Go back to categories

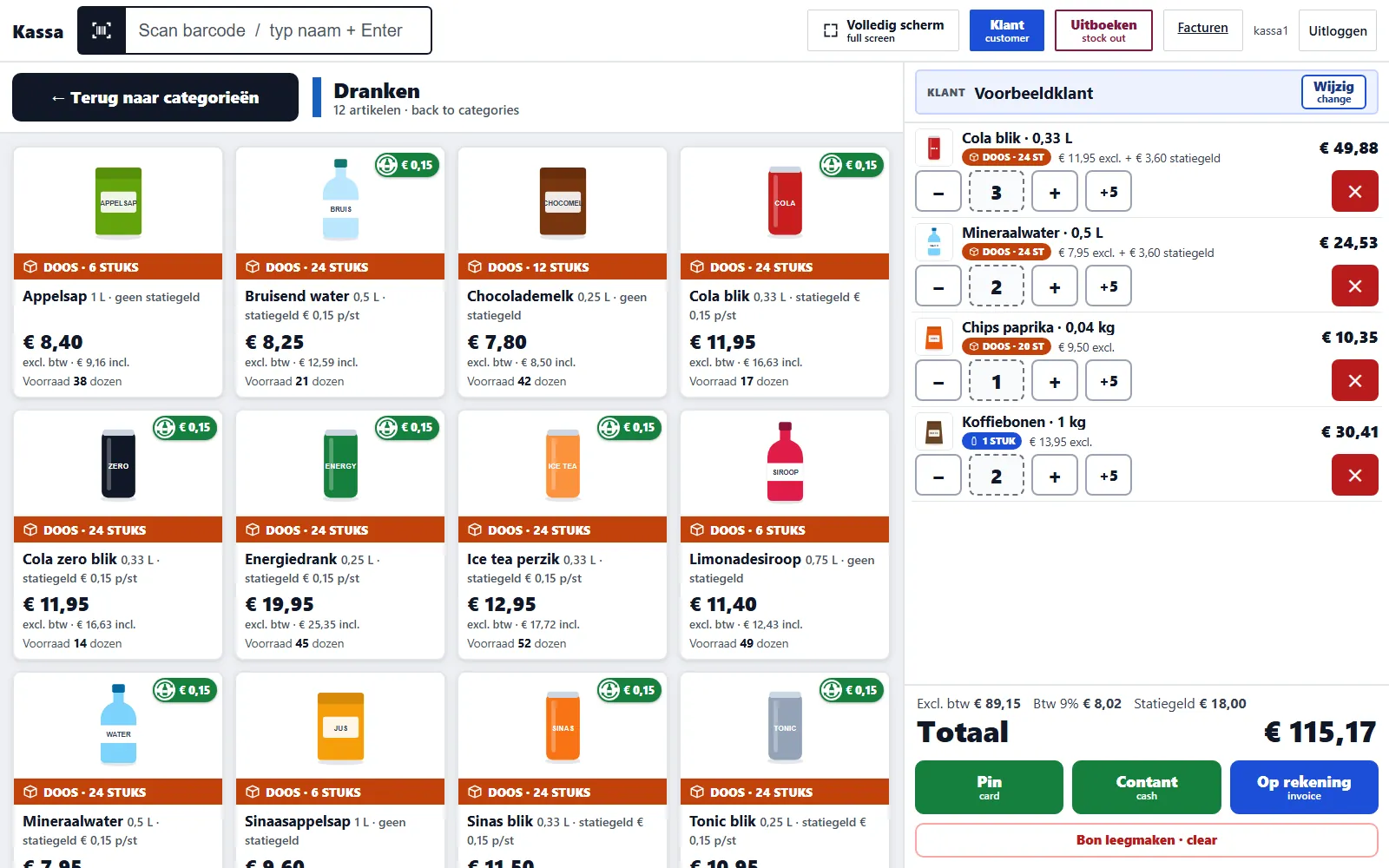(155, 97)
